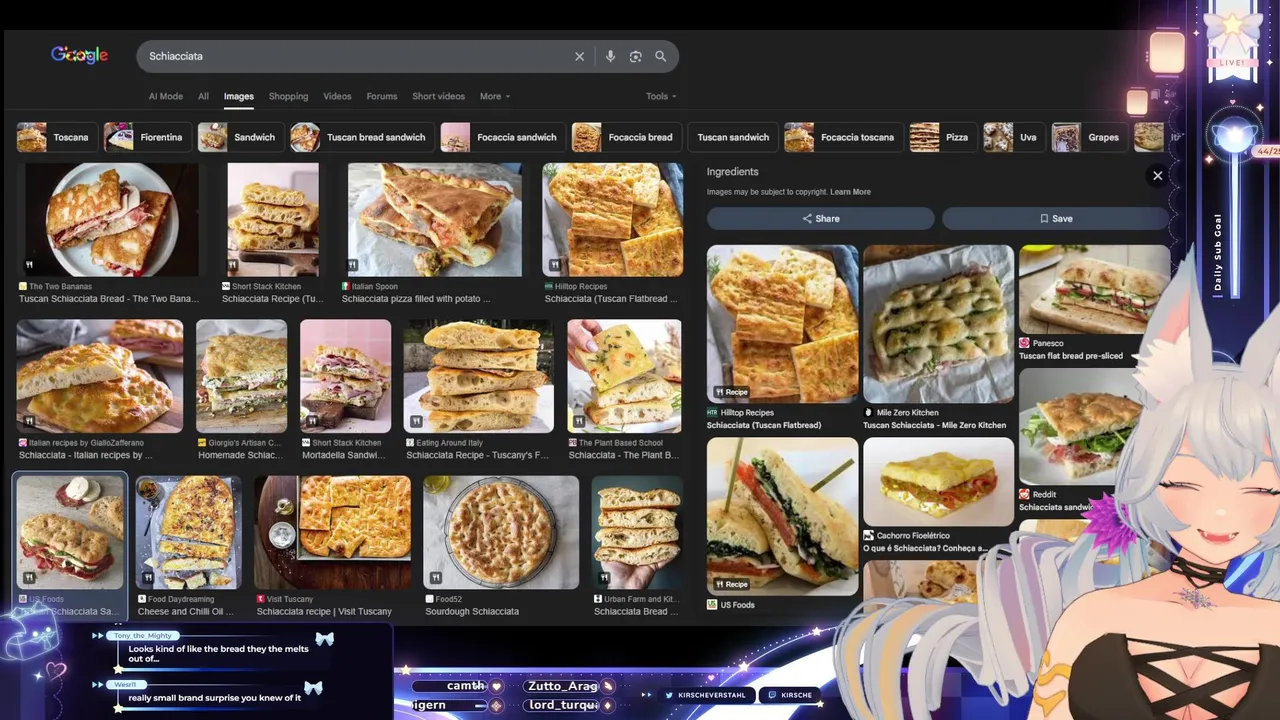Image resolution: width=1280 pixels, height=720 pixels.
Task: Open Italian Spoon pizza image result
Action: pyautogui.click(x=434, y=220)
